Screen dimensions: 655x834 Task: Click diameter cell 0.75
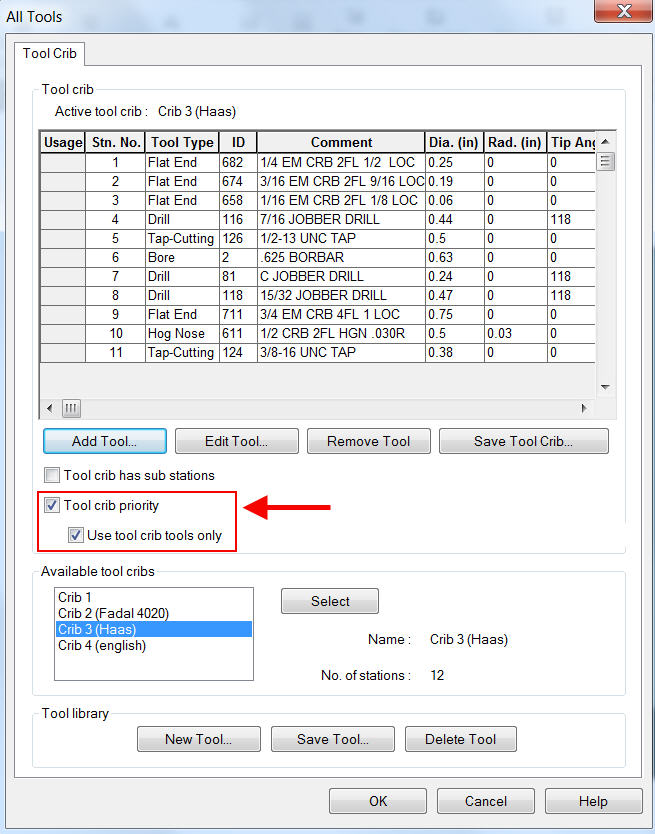click(454, 314)
